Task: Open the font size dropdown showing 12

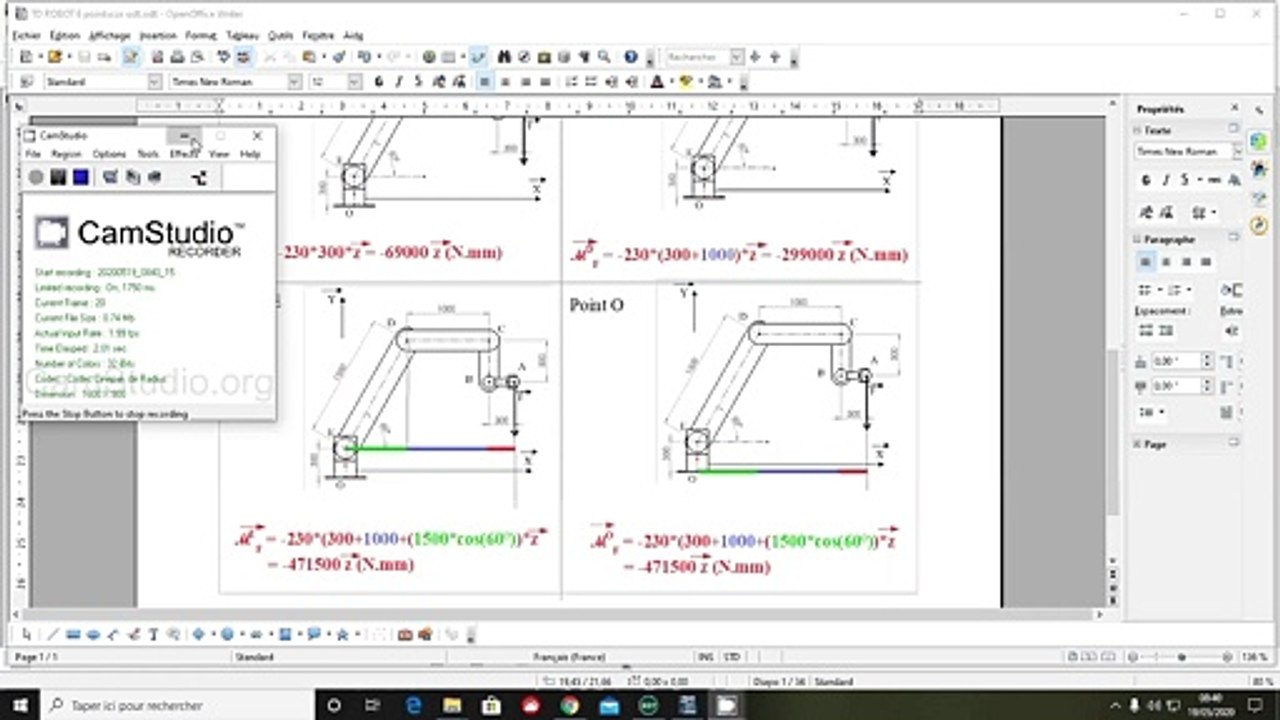Action: coord(355,82)
